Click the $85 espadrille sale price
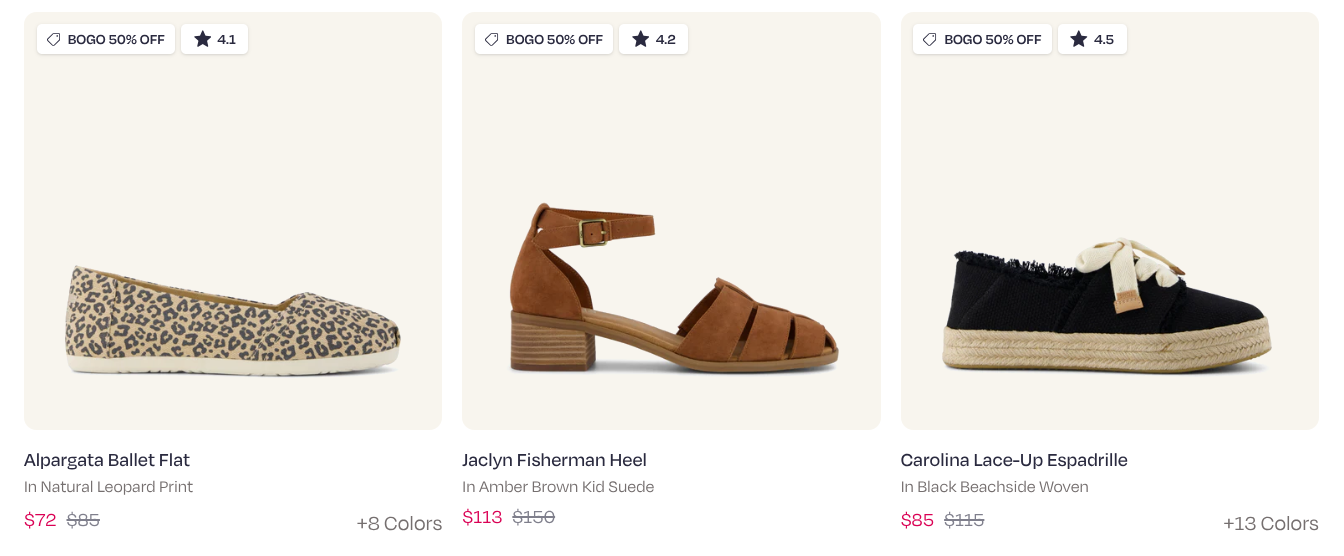Viewport: 1344px width, 556px height. (917, 520)
